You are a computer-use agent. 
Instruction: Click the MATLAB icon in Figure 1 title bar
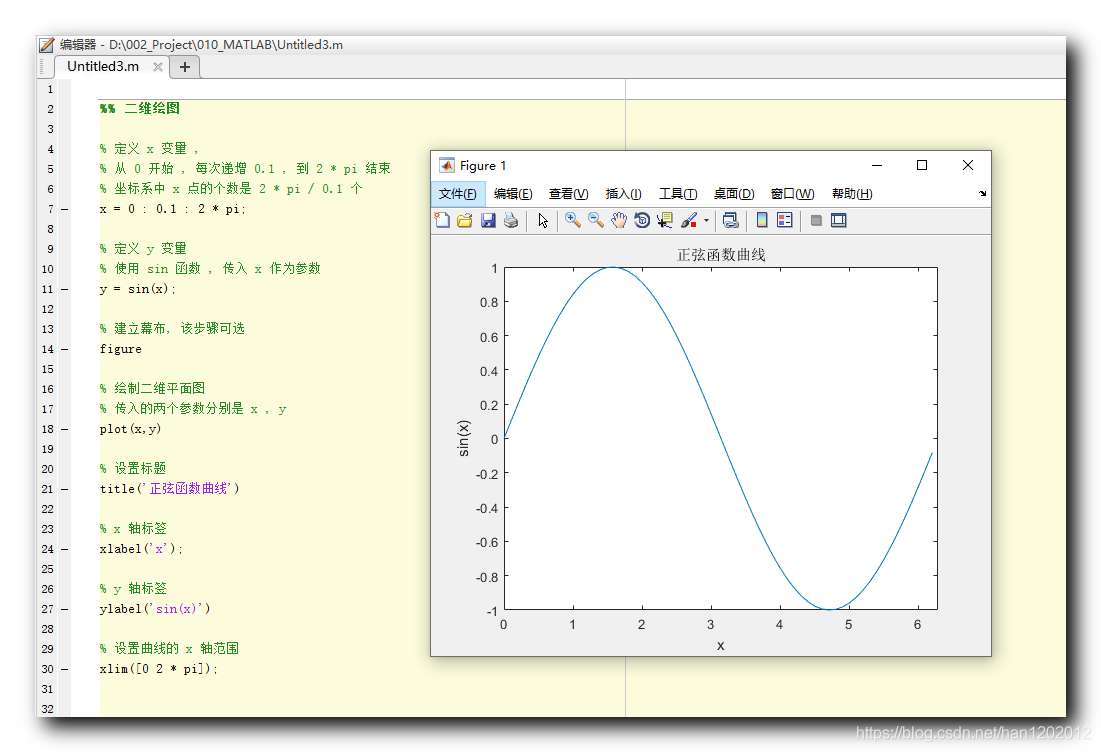447,166
